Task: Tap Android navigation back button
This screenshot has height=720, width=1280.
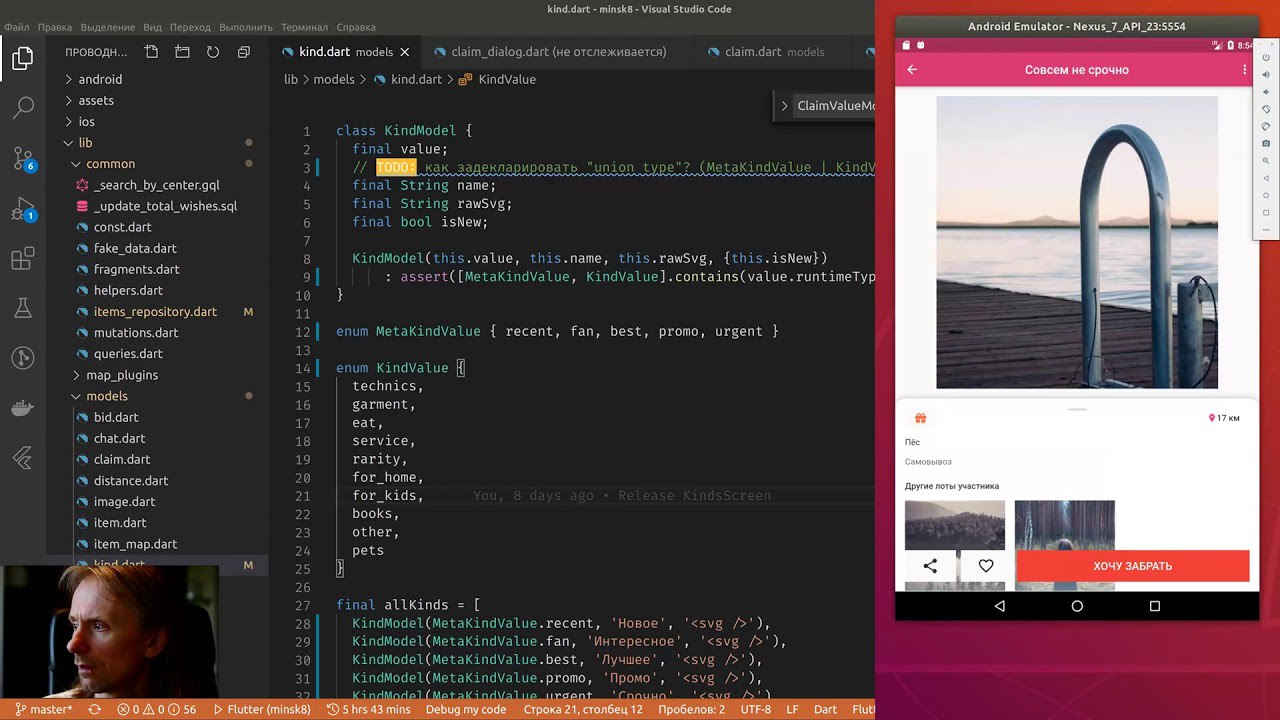Action: click(x=1000, y=606)
